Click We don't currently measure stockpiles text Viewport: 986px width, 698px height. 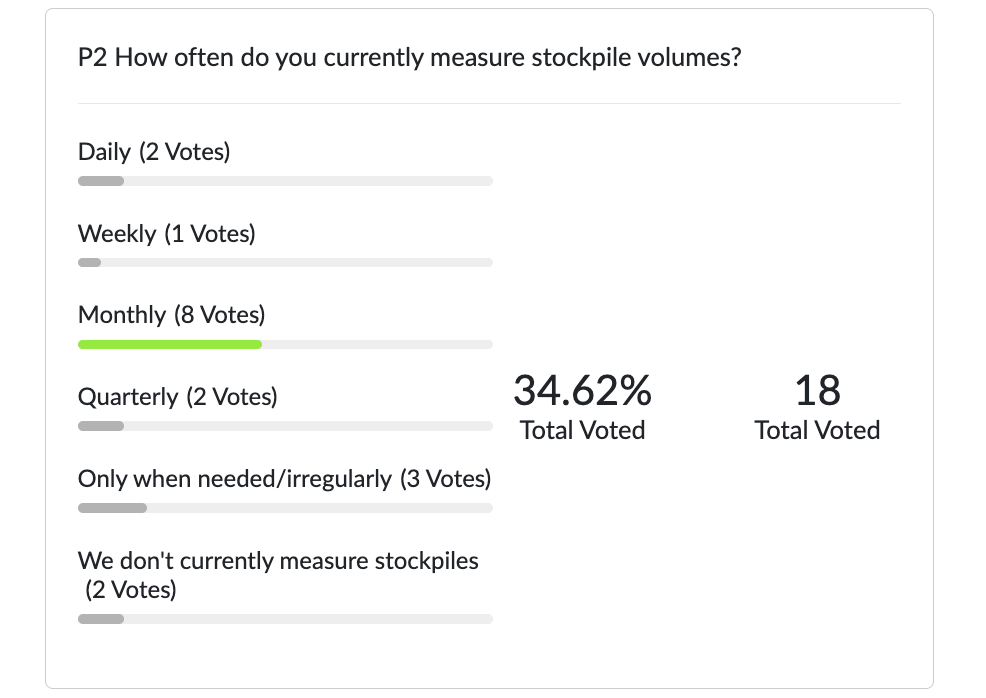click(278, 561)
